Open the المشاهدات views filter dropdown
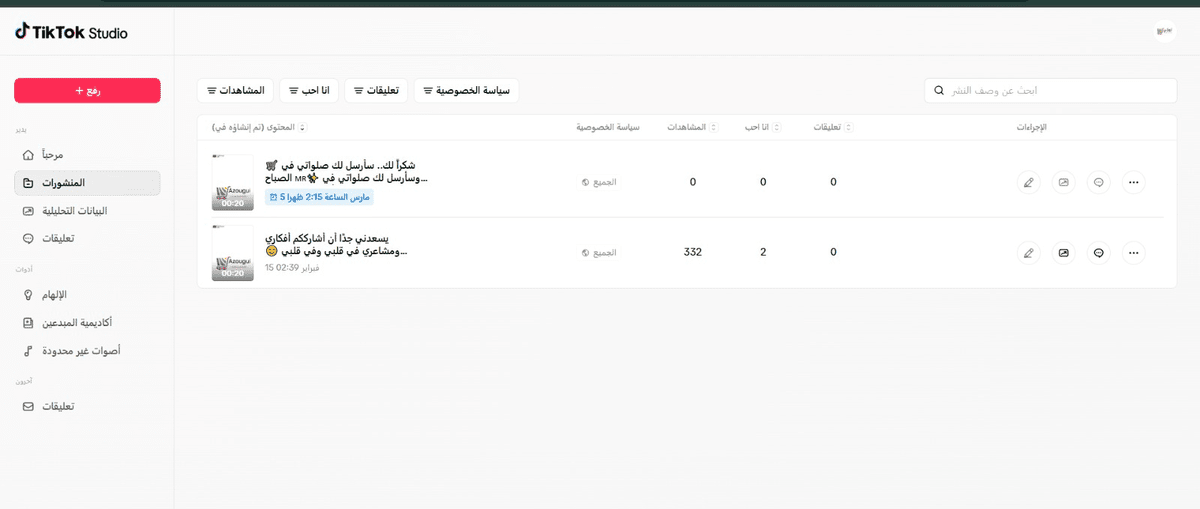 tap(235, 91)
